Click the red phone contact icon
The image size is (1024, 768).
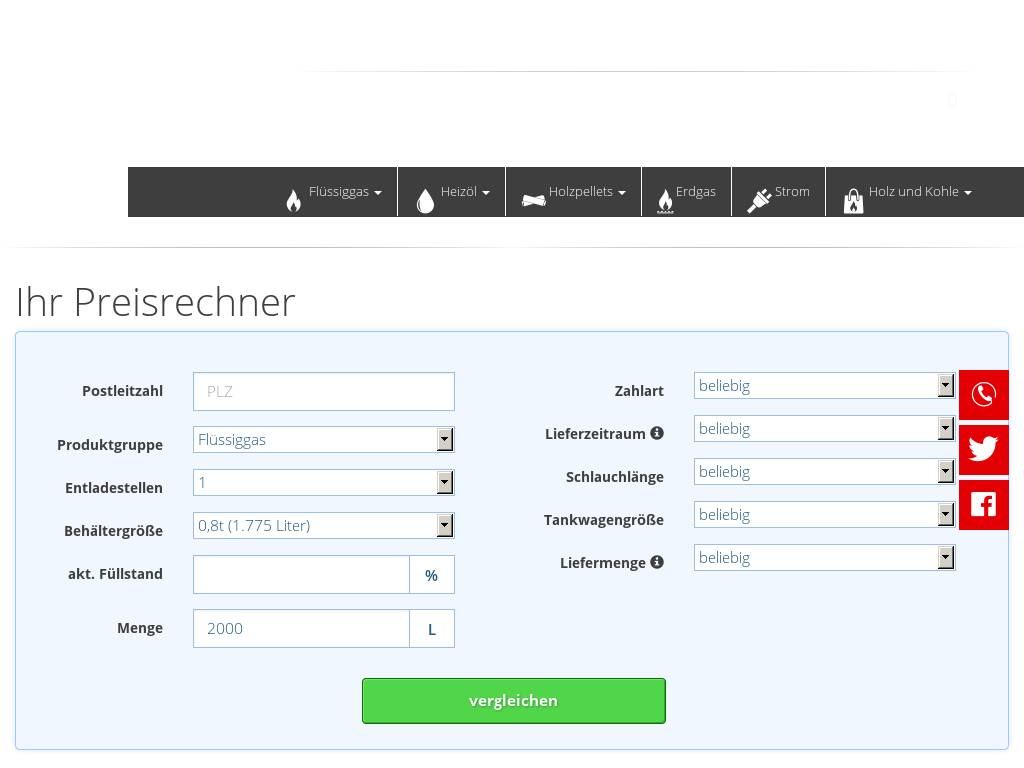tap(983, 394)
